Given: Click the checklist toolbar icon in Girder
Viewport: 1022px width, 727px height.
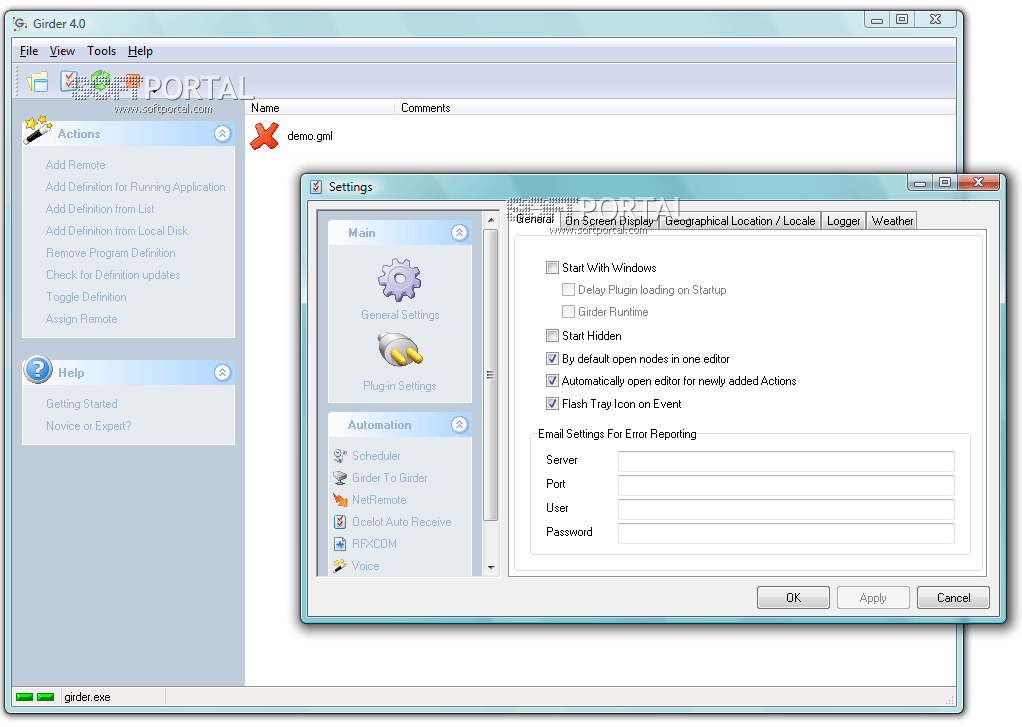Looking at the screenshot, I should click(x=69, y=82).
